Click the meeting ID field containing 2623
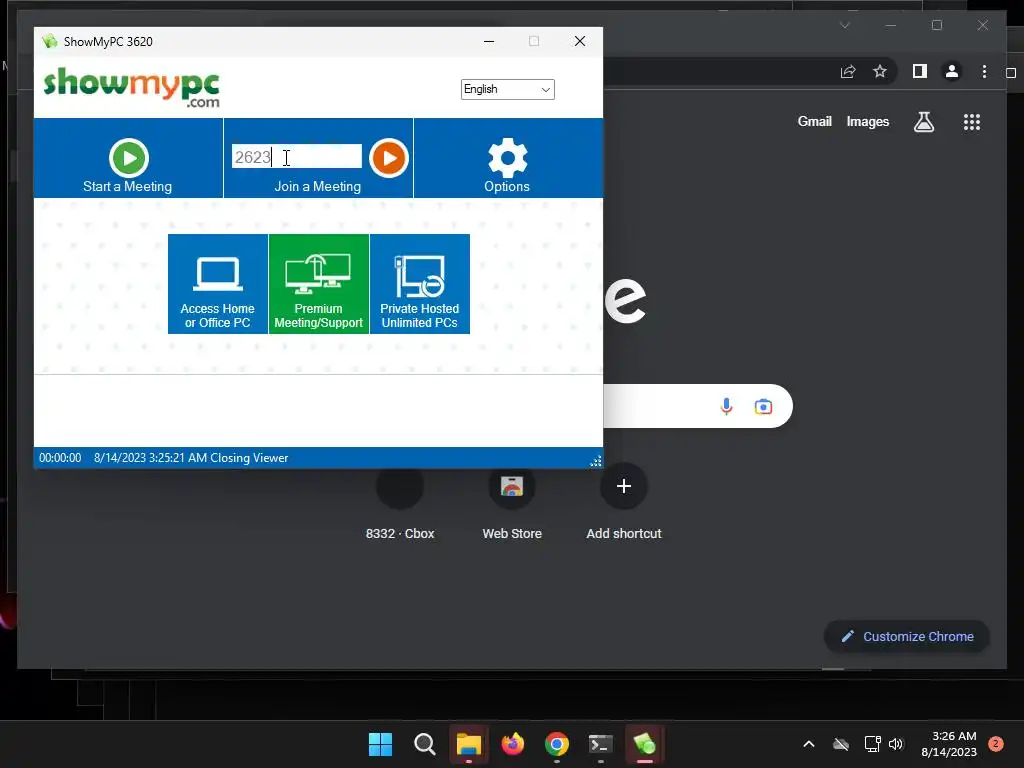Image resolution: width=1024 pixels, height=768 pixels. click(x=296, y=157)
